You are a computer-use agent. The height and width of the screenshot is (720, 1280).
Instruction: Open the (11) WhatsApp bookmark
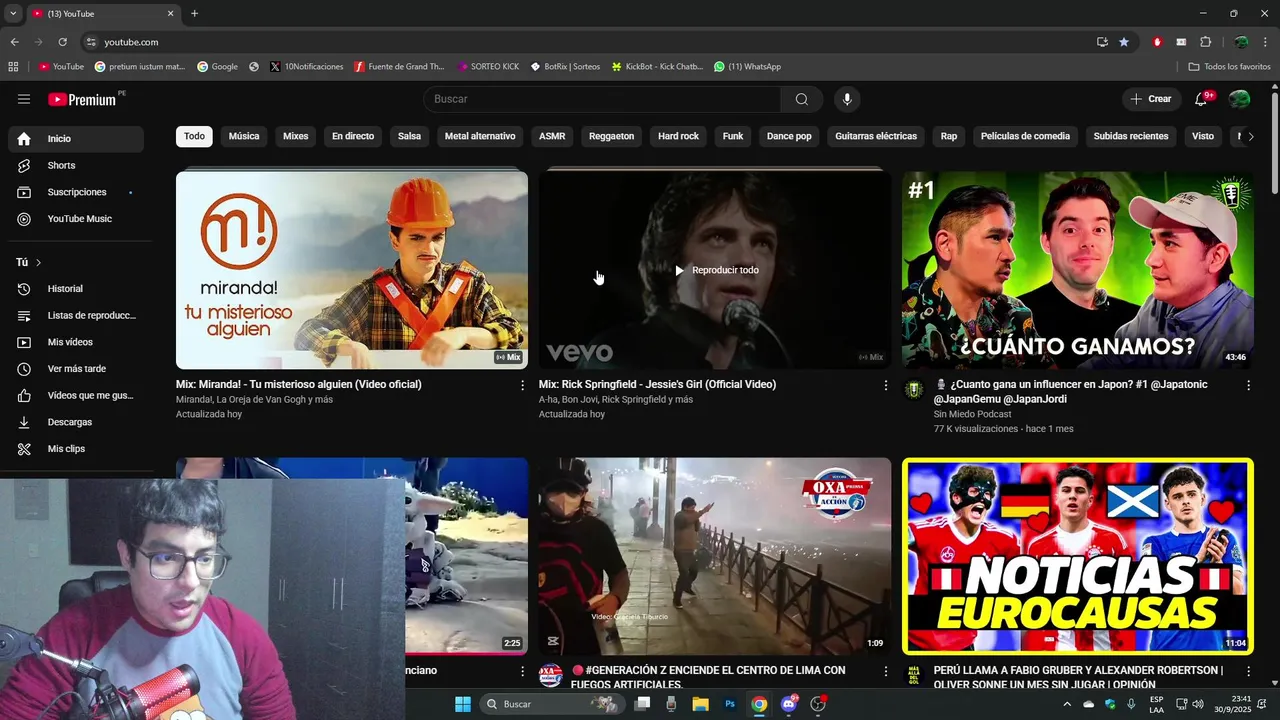click(747, 67)
